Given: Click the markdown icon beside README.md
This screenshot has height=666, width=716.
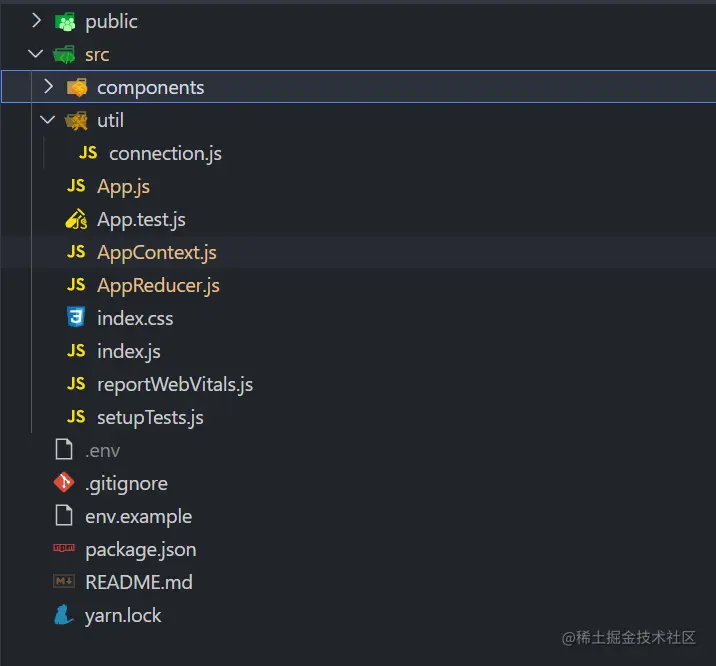Looking at the screenshot, I should pyautogui.click(x=64, y=582).
